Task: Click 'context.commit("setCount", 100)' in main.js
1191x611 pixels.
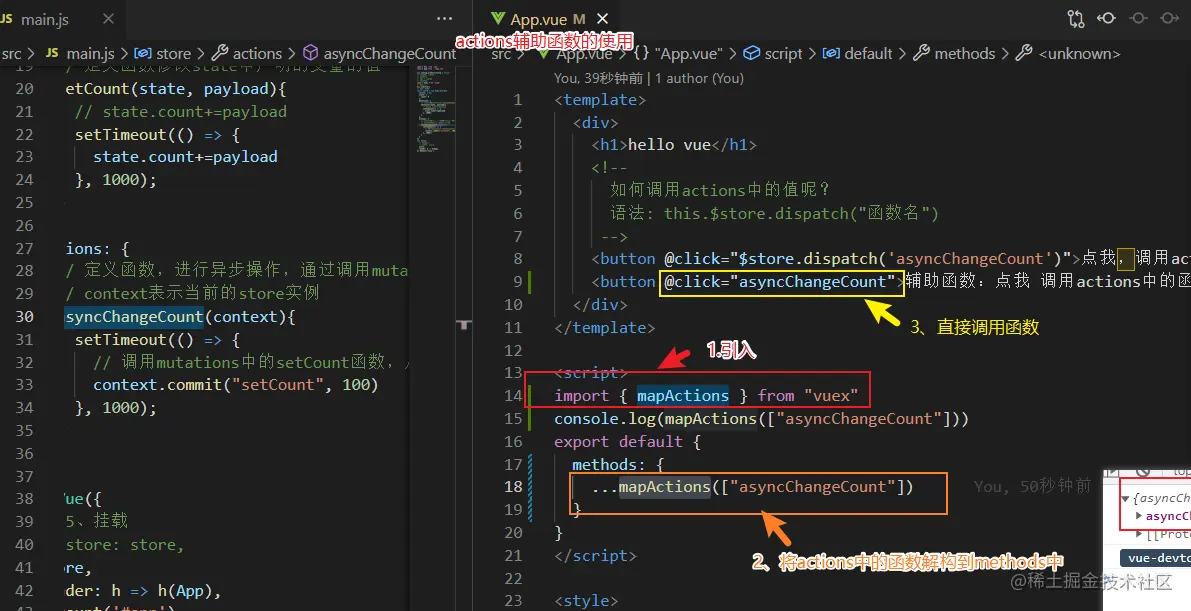Action: 235,385
